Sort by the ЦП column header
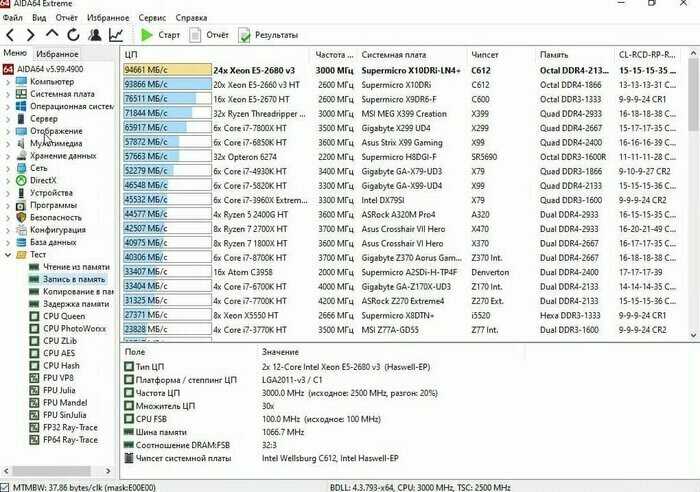 point(214,54)
